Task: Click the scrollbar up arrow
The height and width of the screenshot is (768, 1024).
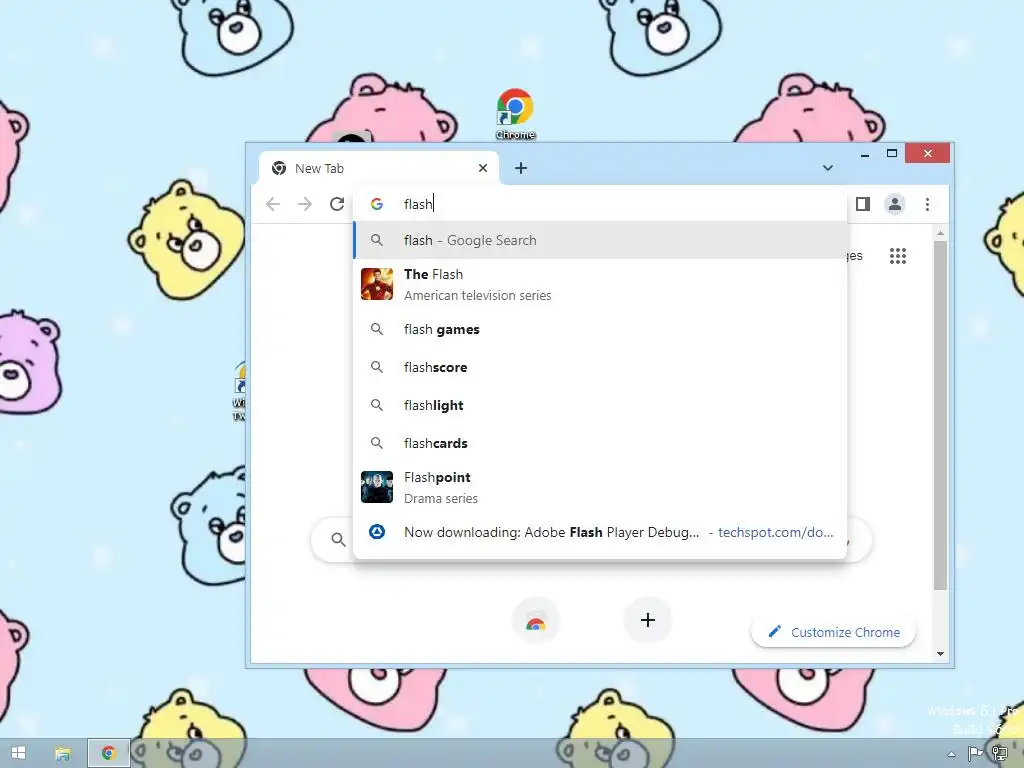Action: pos(940,233)
